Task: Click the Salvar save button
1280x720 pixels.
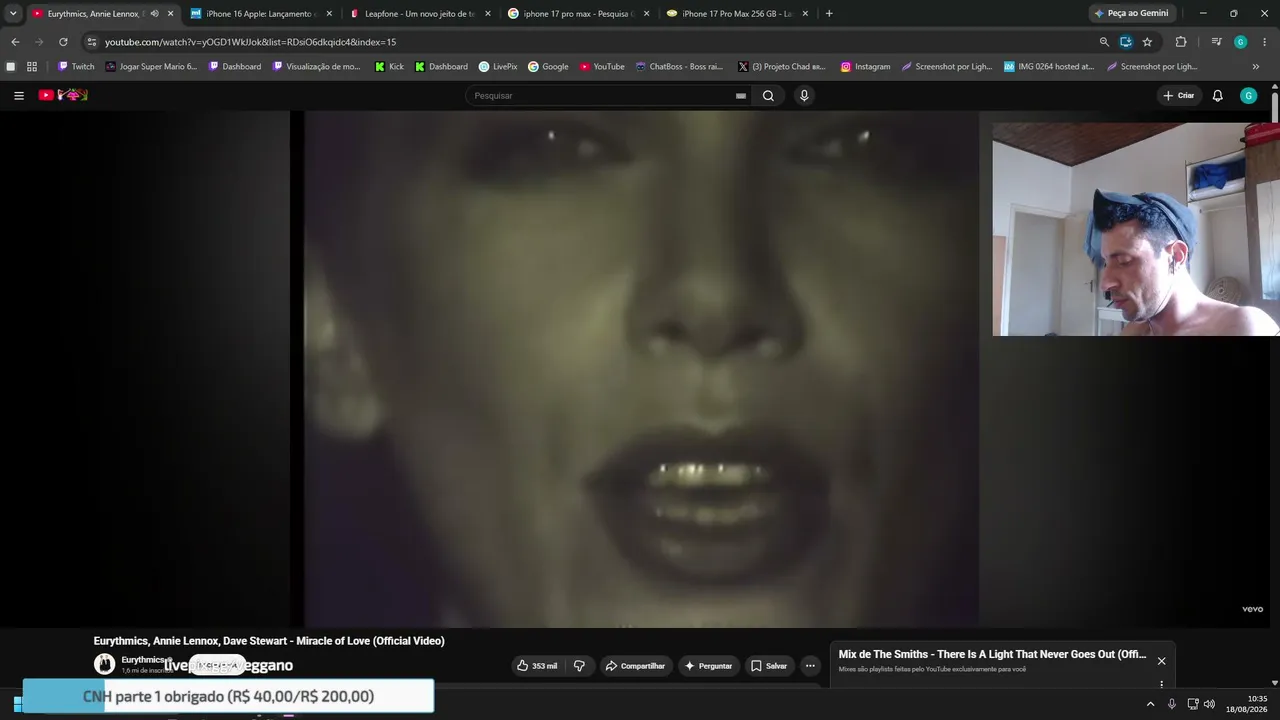Action: click(769, 666)
